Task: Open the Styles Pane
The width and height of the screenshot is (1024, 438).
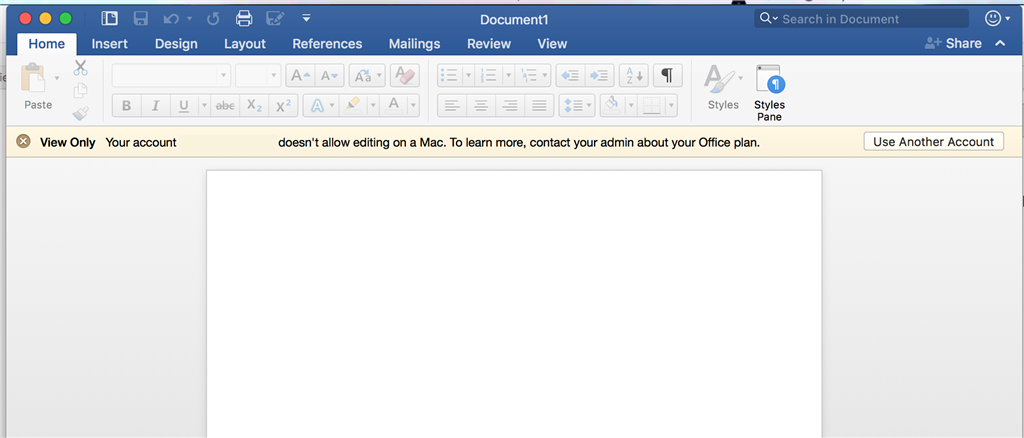Action: (x=769, y=93)
